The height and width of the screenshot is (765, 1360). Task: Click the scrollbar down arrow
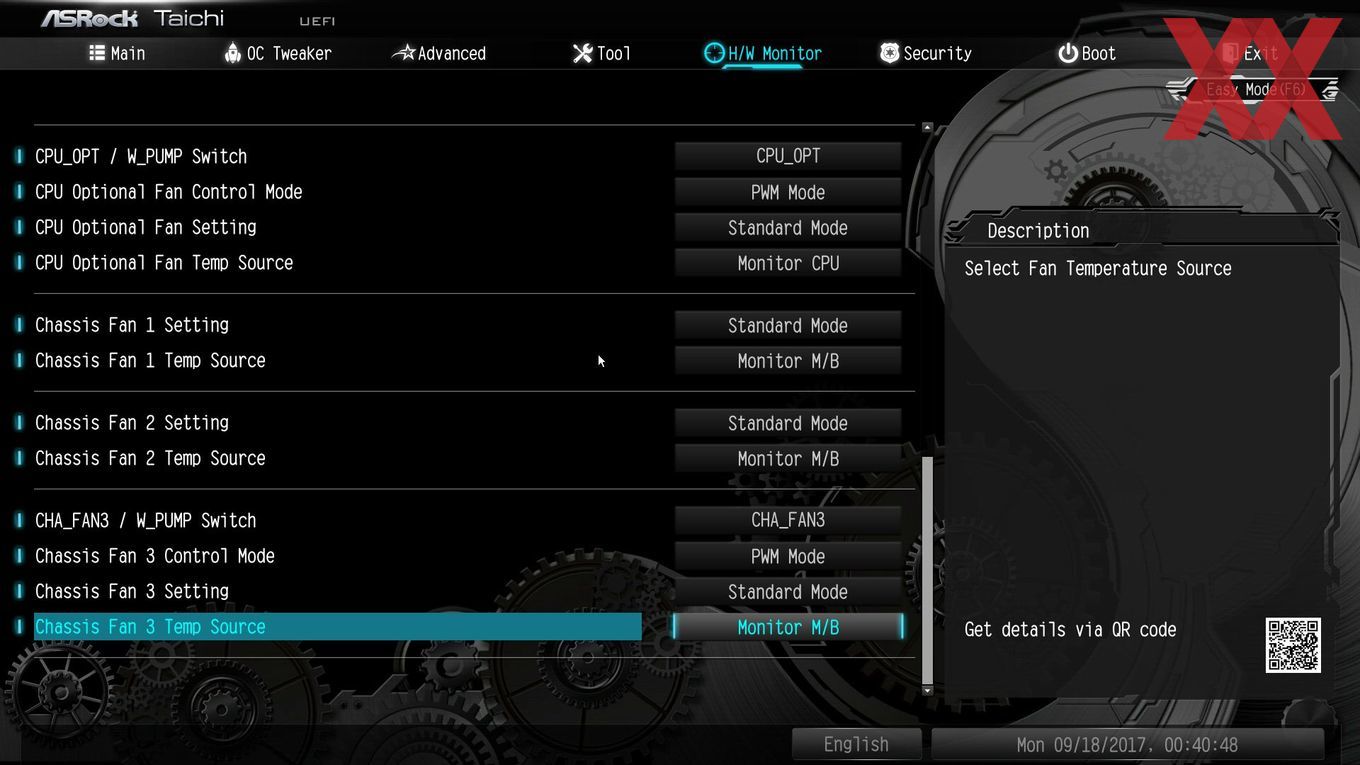click(x=927, y=690)
